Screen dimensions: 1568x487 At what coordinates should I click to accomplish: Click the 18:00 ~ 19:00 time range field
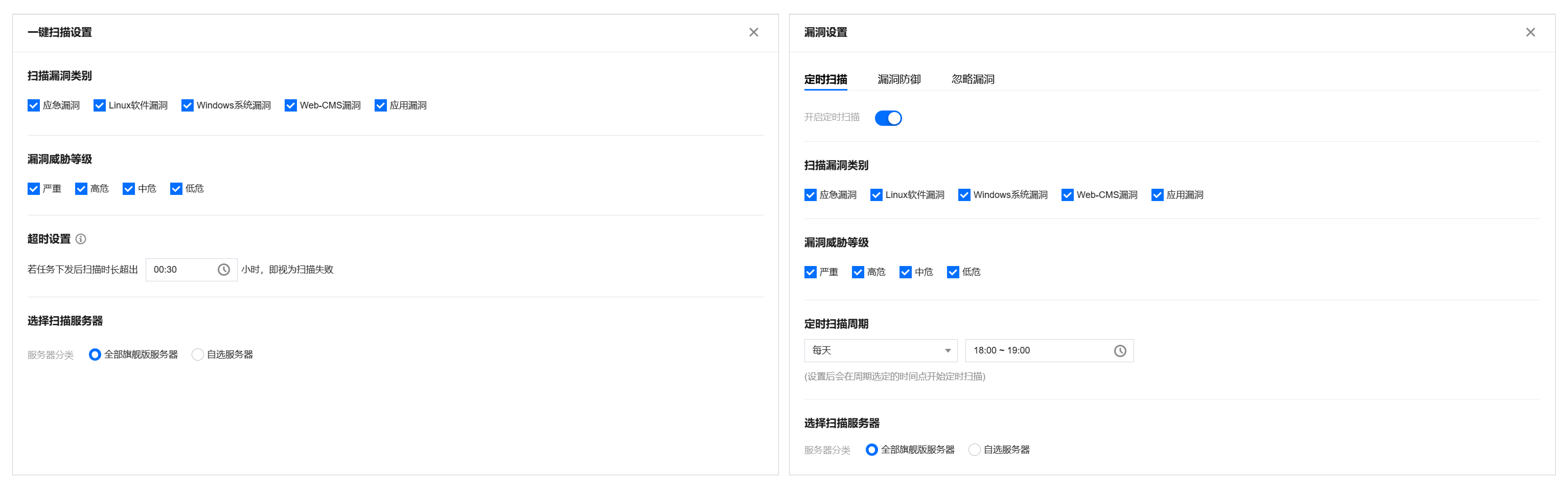1050,350
